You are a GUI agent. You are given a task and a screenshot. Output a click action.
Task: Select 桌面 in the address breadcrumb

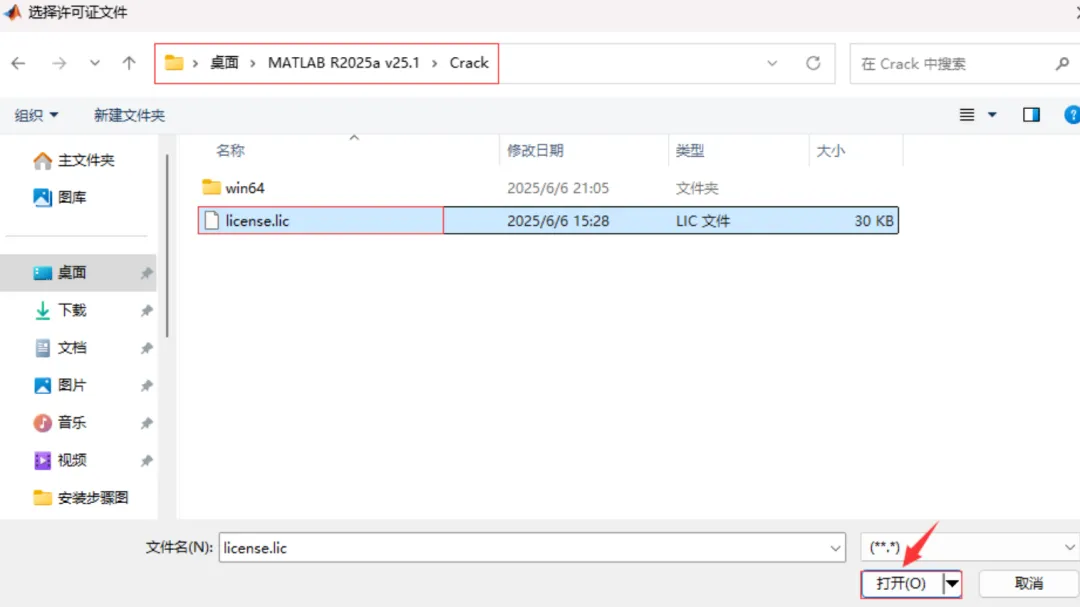coord(224,63)
